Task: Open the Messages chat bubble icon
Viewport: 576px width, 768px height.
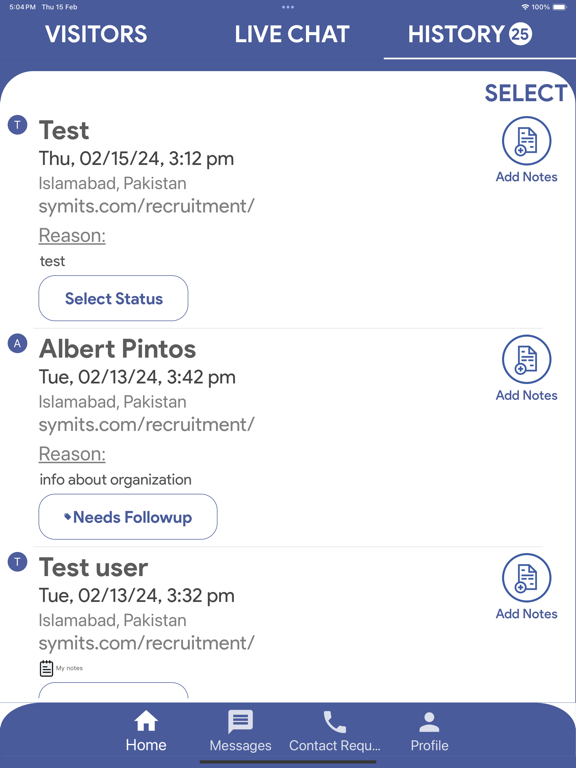Action: [x=240, y=721]
